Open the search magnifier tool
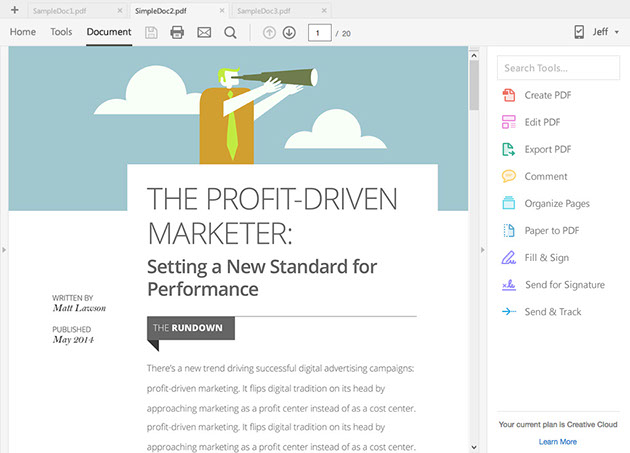This screenshot has height=453, width=630. (230, 32)
